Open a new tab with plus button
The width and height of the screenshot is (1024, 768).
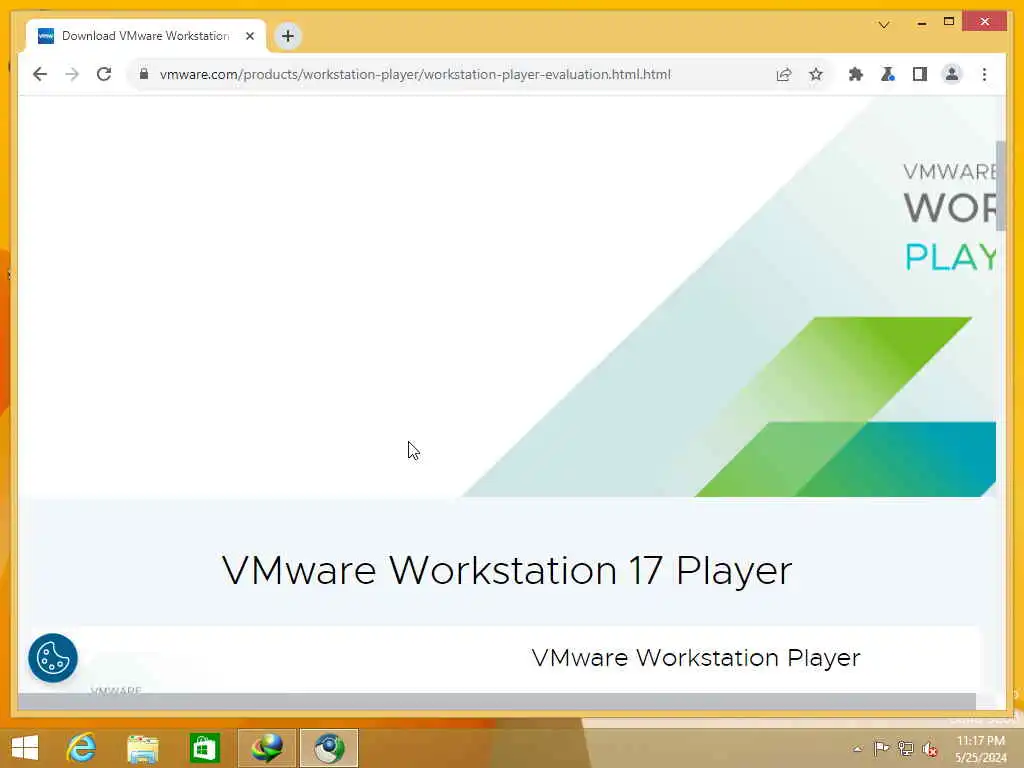[x=288, y=36]
